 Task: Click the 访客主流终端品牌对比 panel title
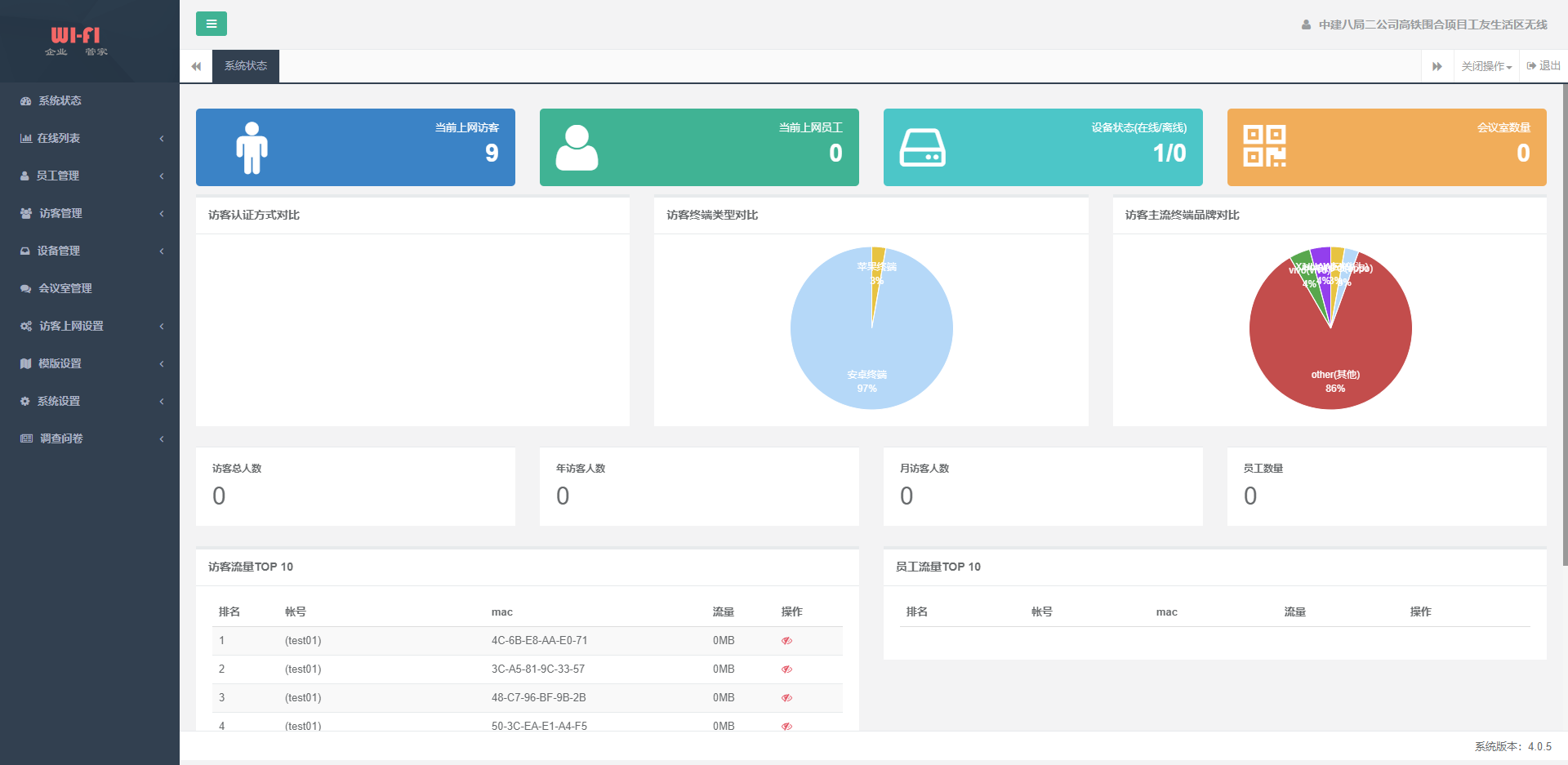[1182, 215]
